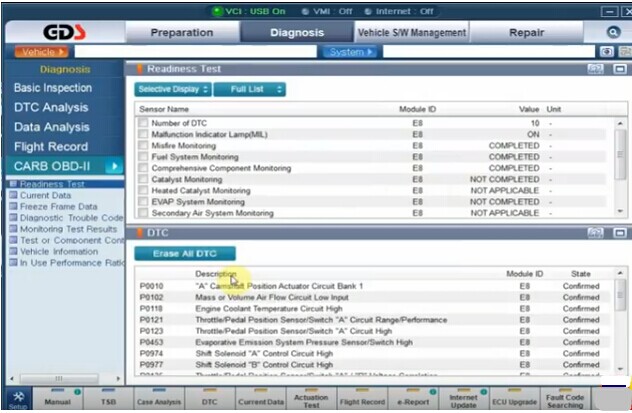
Task: Click sidebar horizontal scroll right arrow
Action: [118, 378]
